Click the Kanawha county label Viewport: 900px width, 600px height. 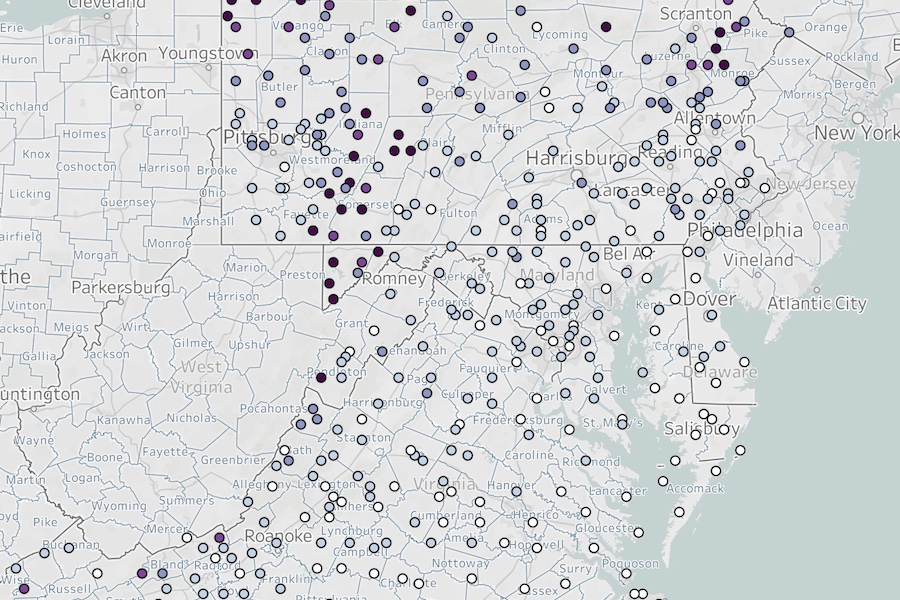pos(123,420)
